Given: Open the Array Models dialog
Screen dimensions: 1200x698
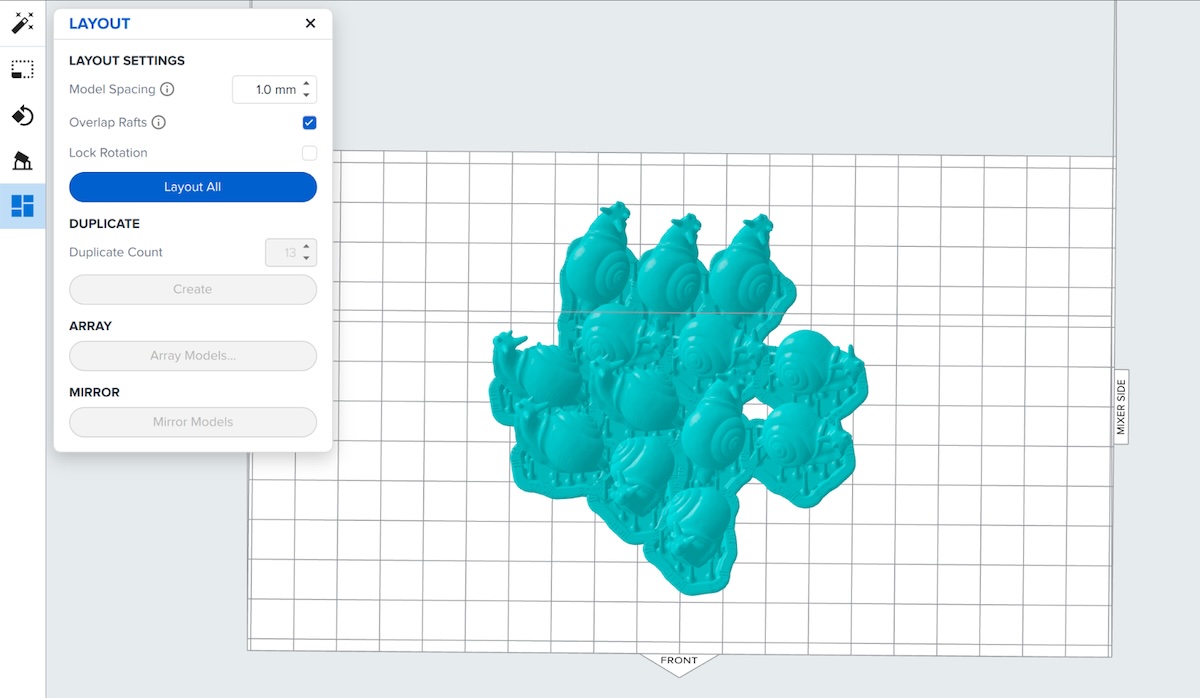Looking at the screenshot, I should [192, 356].
